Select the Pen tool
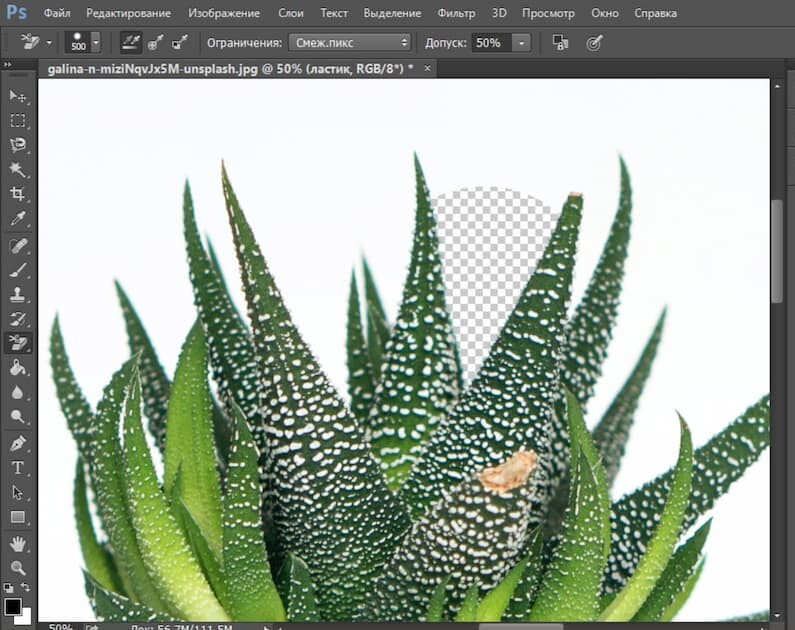This screenshot has height=630, width=795. (18, 443)
